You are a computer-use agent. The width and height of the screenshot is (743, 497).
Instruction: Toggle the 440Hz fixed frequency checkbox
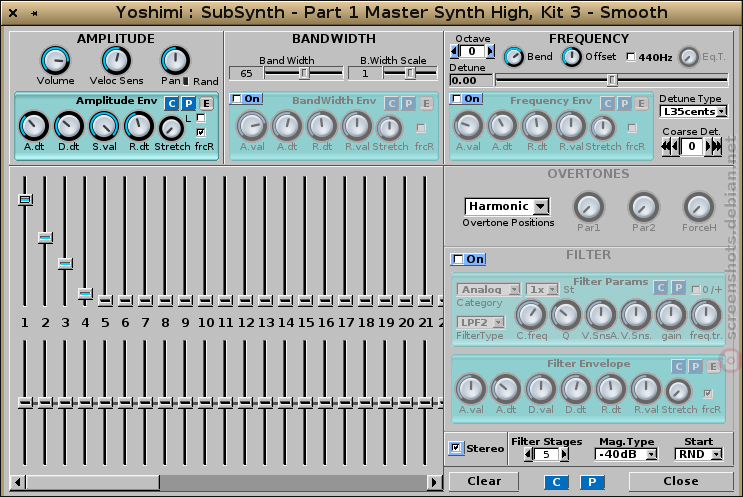(x=631, y=57)
